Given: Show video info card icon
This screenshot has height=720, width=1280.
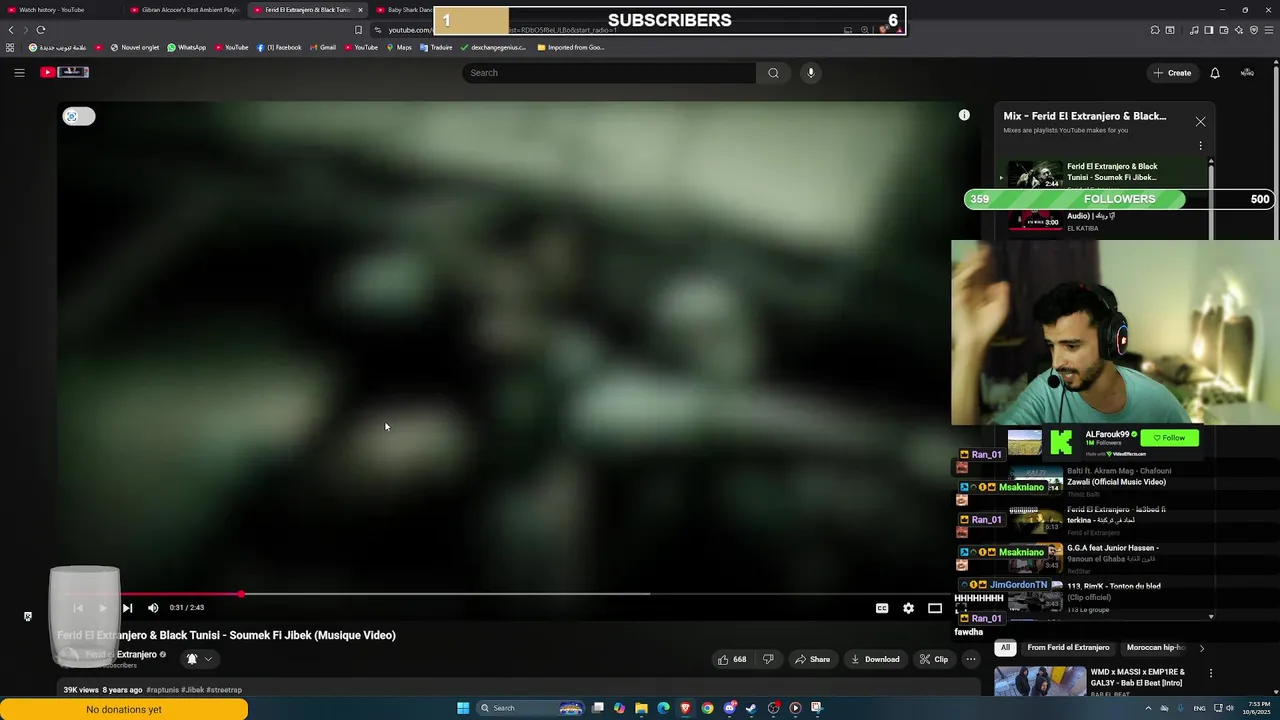Looking at the screenshot, I should [964, 116].
